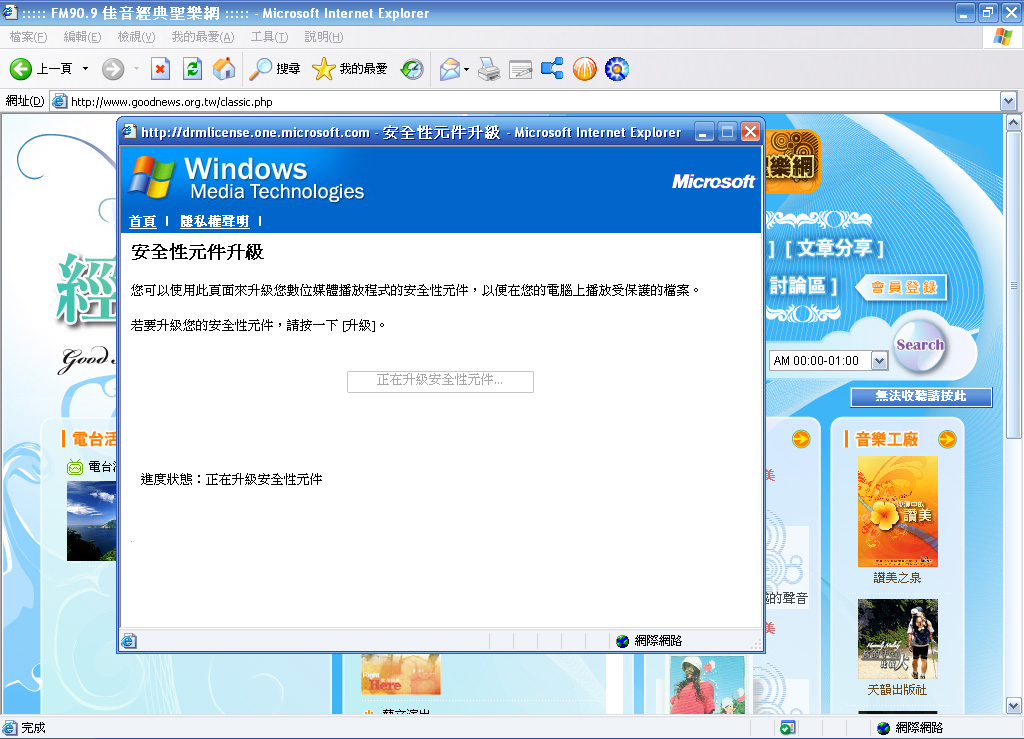Click the round Search button
This screenshot has width=1024, height=739.
(x=920, y=344)
